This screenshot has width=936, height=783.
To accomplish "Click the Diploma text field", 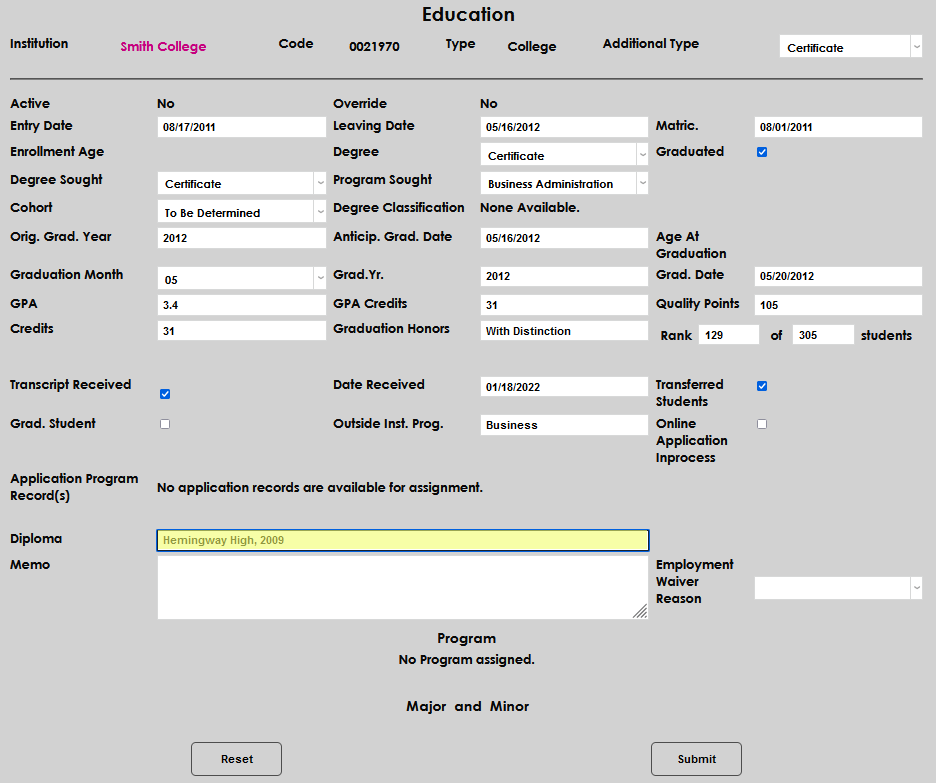I will click(x=402, y=540).
